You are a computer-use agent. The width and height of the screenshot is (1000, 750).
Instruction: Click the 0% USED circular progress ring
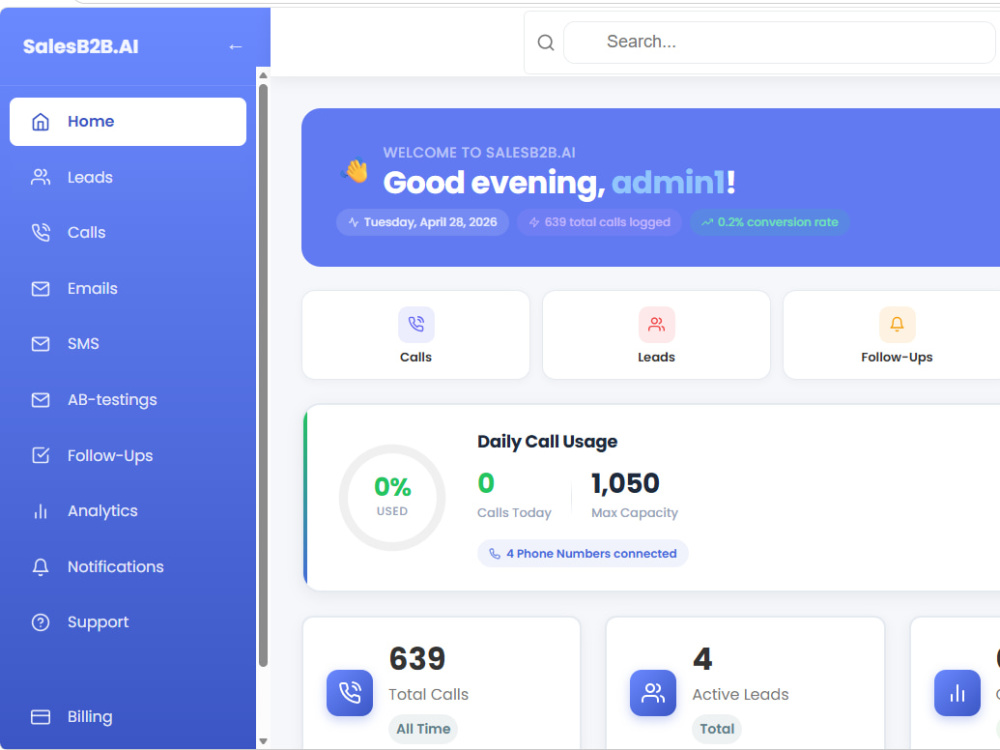point(392,497)
